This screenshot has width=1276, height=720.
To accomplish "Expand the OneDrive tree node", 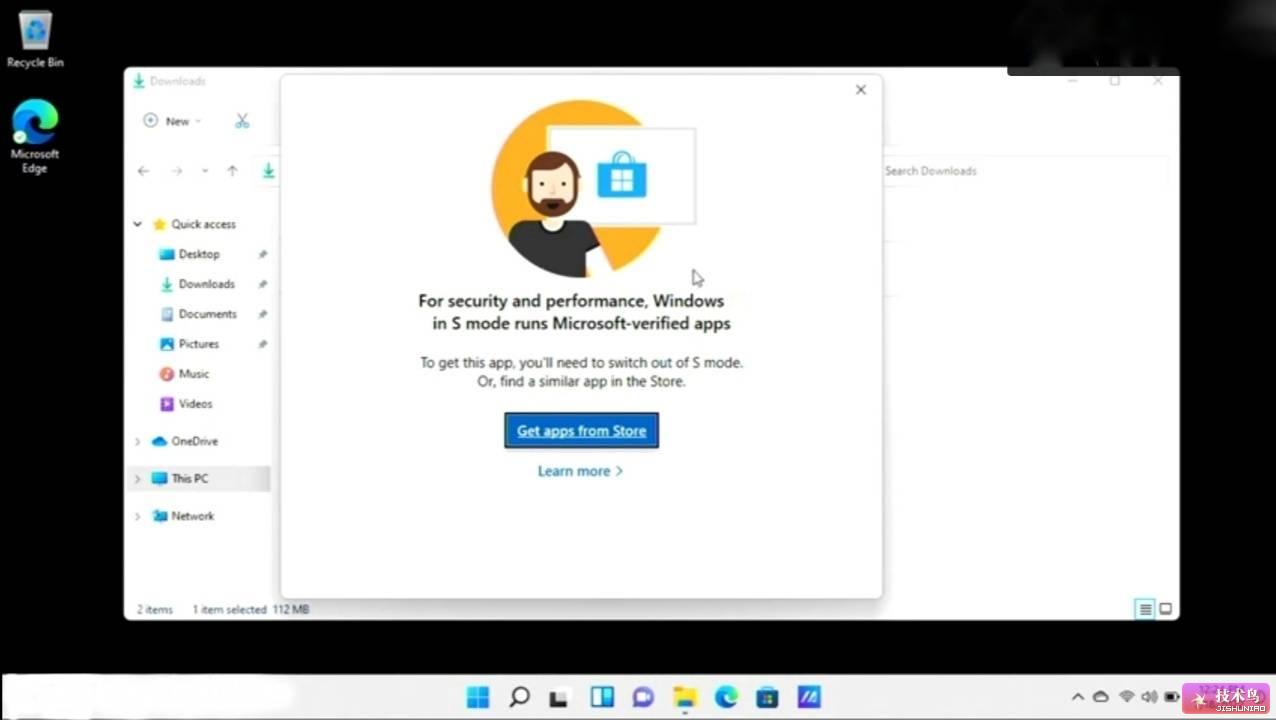I will coord(138,441).
